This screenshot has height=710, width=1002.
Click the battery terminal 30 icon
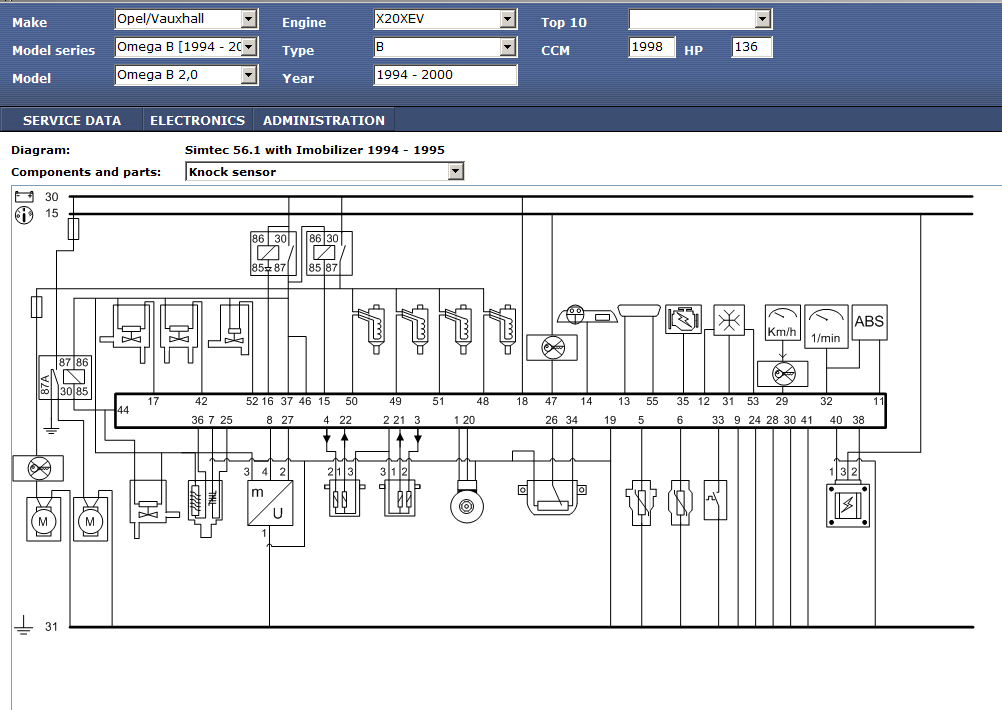[x=24, y=196]
